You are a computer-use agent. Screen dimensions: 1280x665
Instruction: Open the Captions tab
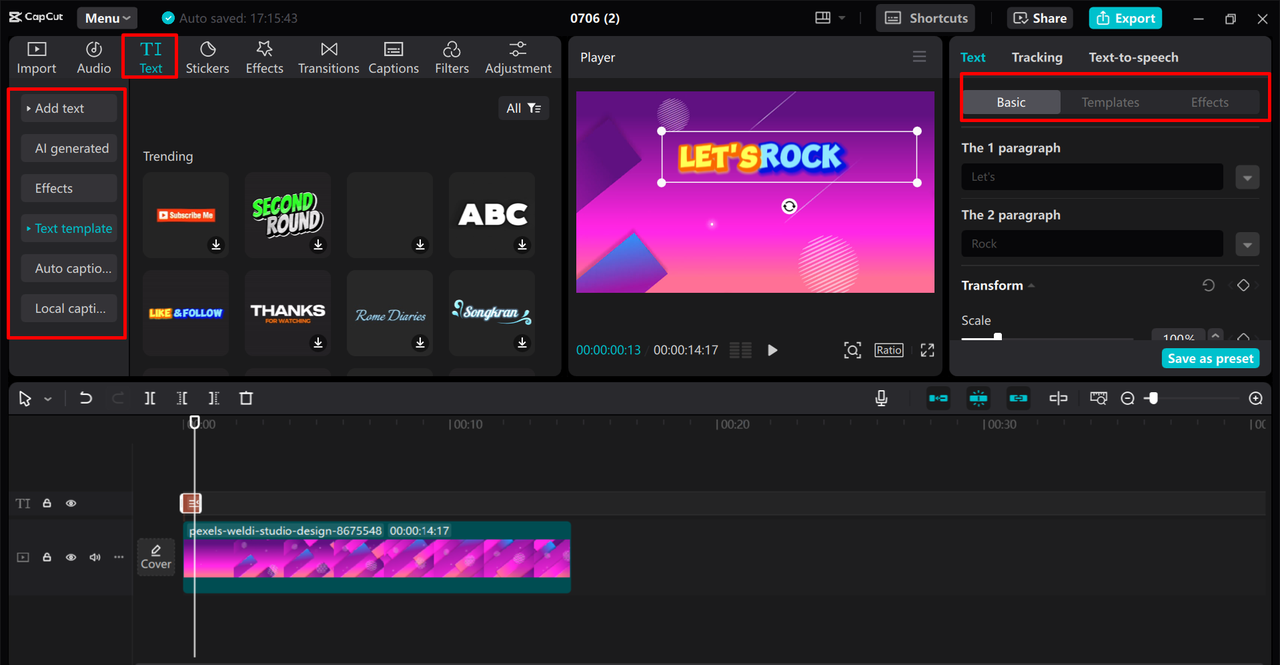pos(393,58)
